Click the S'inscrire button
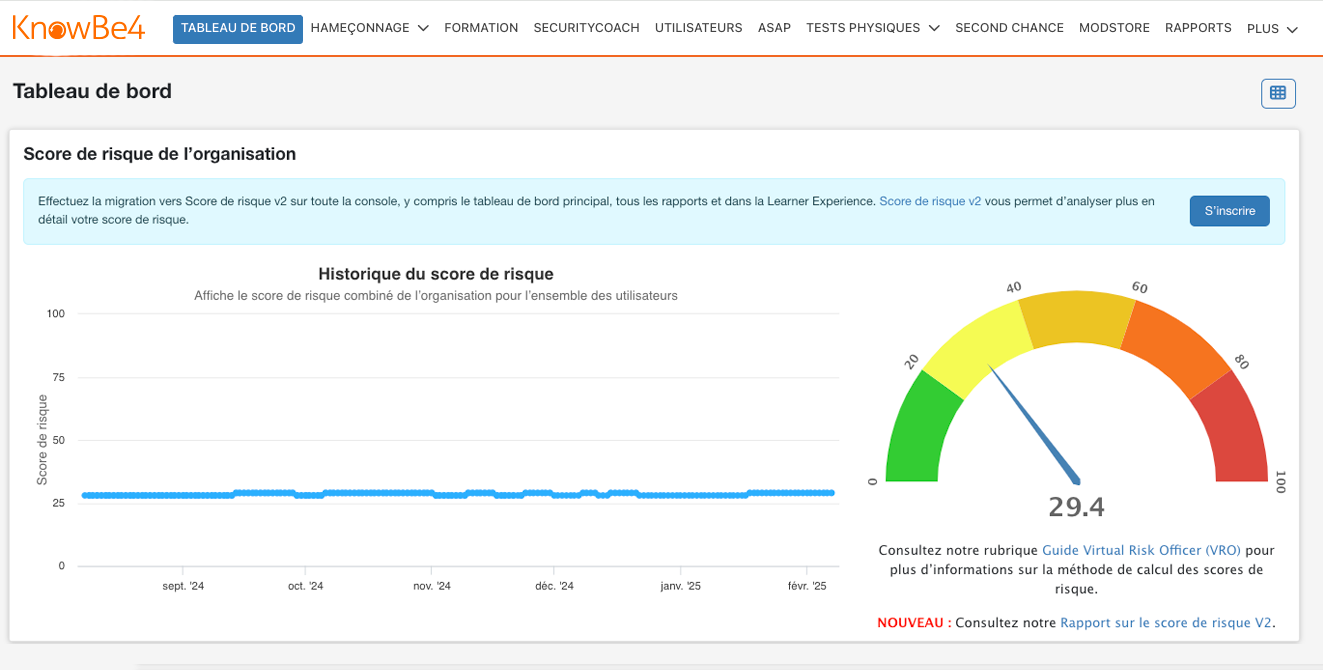 coord(1229,211)
